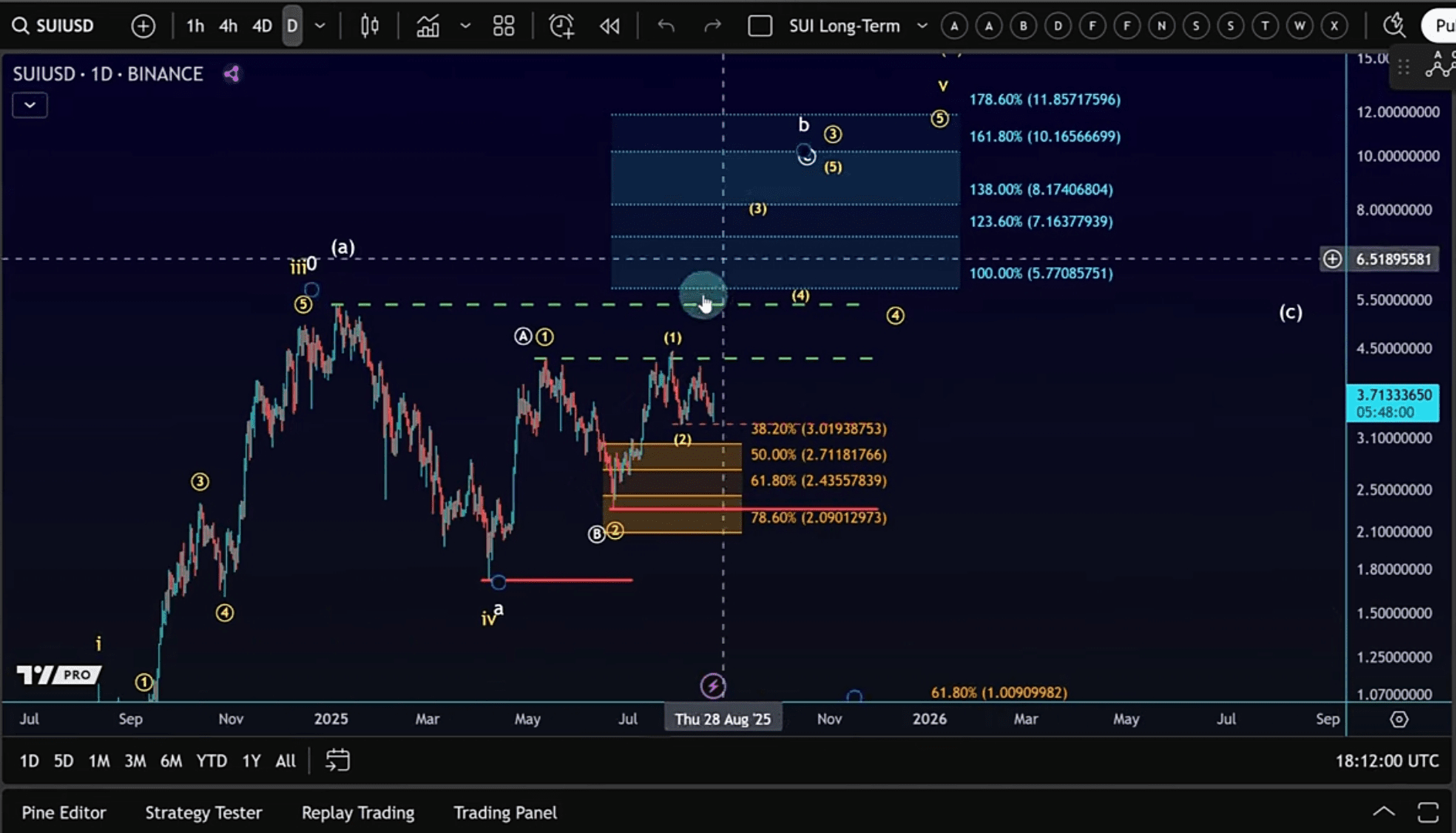The image size is (1456, 833).
Task: Select the white (c) wave label
Action: tap(1291, 313)
